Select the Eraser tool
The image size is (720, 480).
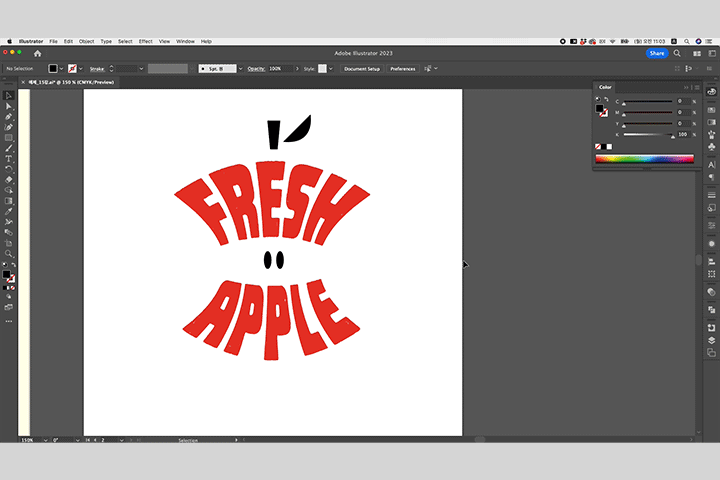click(x=8, y=180)
